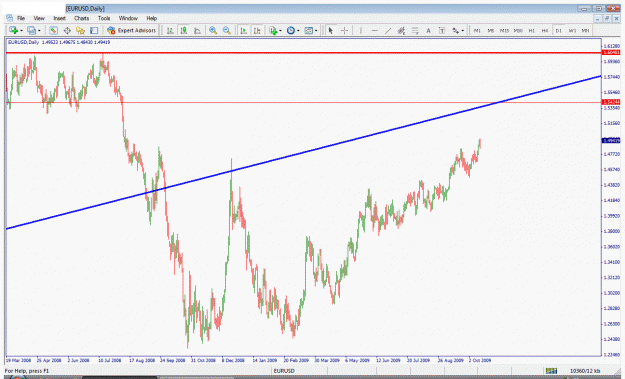
Task: Switch chart to candlesticks icon
Action: pos(184,30)
